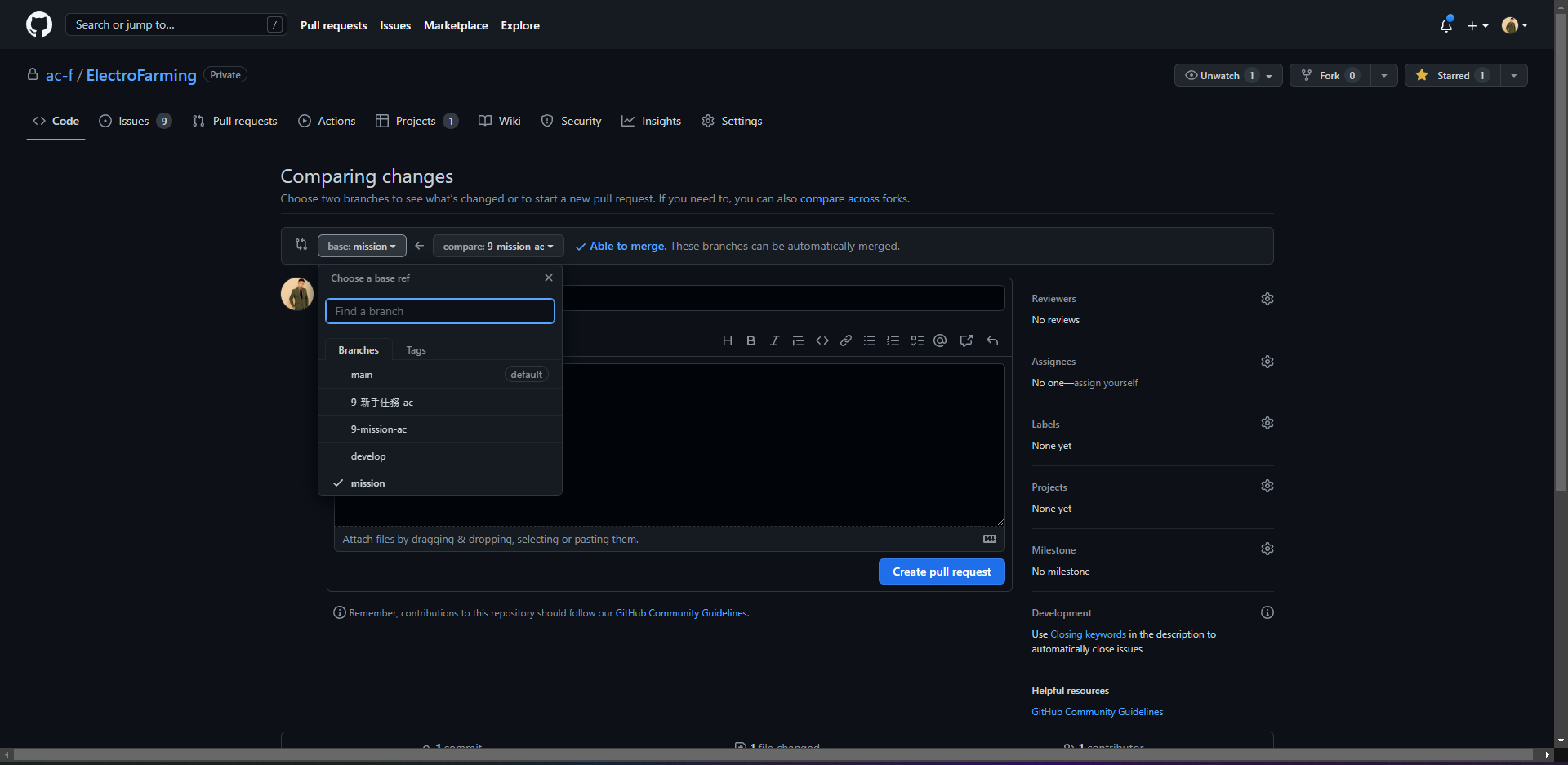Open the base: mission dropdown
The height and width of the screenshot is (765, 1568).
click(x=362, y=246)
